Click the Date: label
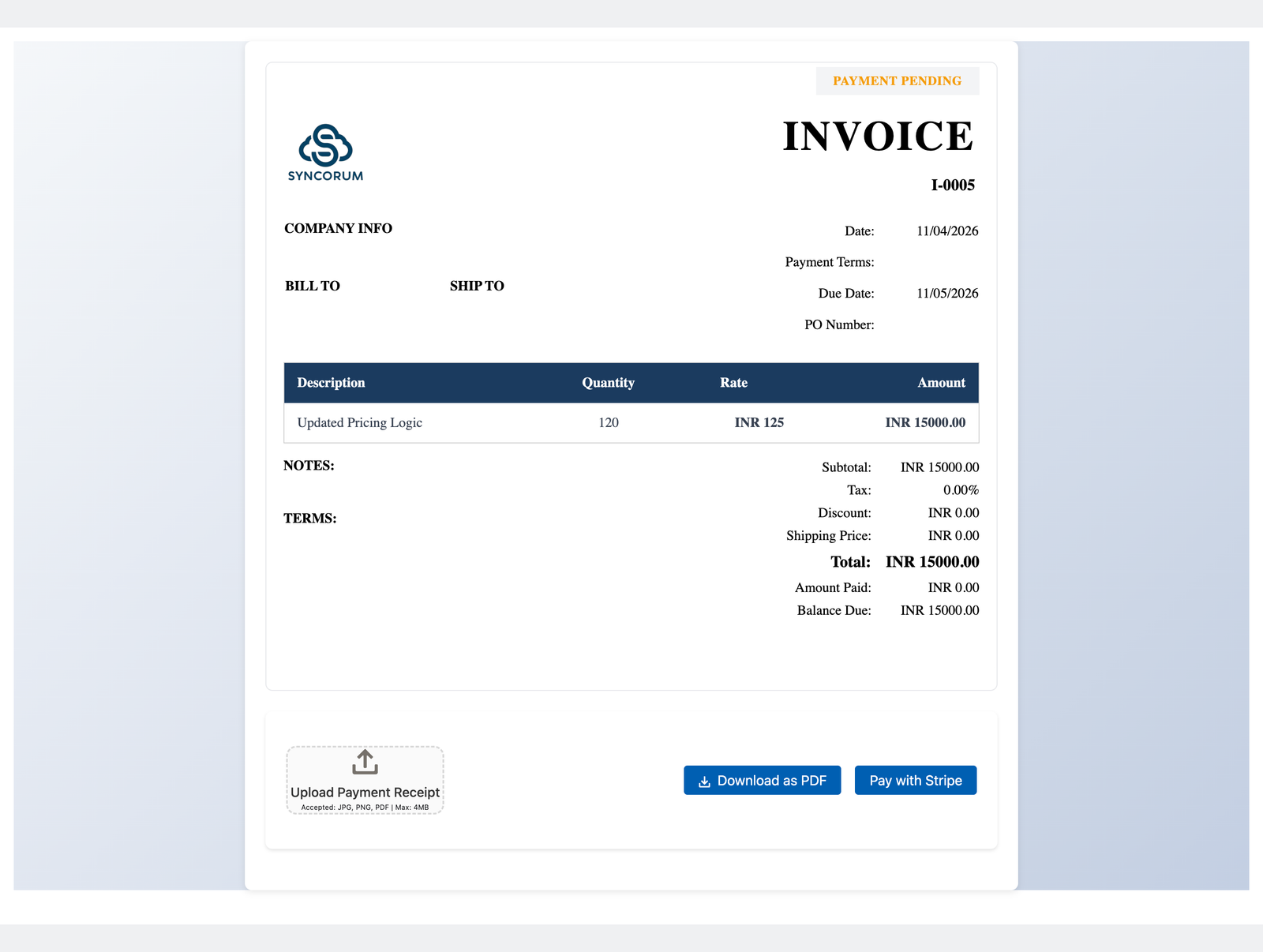The image size is (1263, 952). point(860,231)
